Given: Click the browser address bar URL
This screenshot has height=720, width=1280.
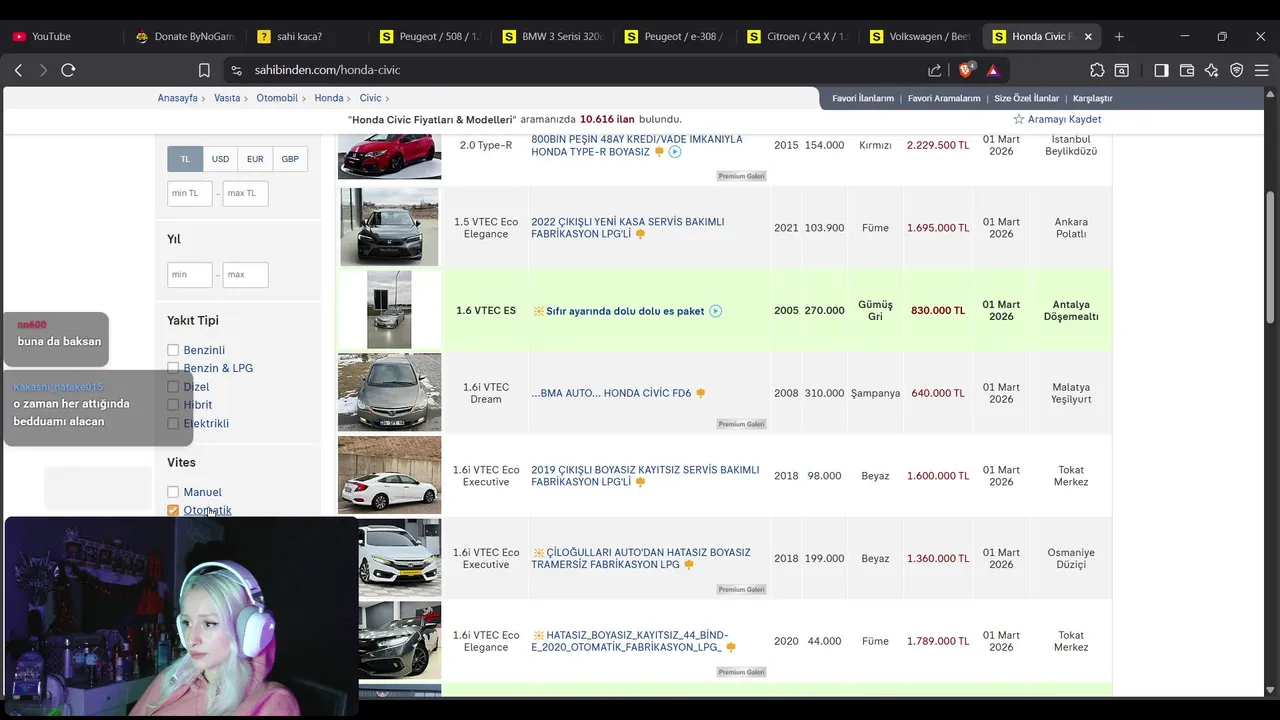Looking at the screenshot, I should pos(327,70).
